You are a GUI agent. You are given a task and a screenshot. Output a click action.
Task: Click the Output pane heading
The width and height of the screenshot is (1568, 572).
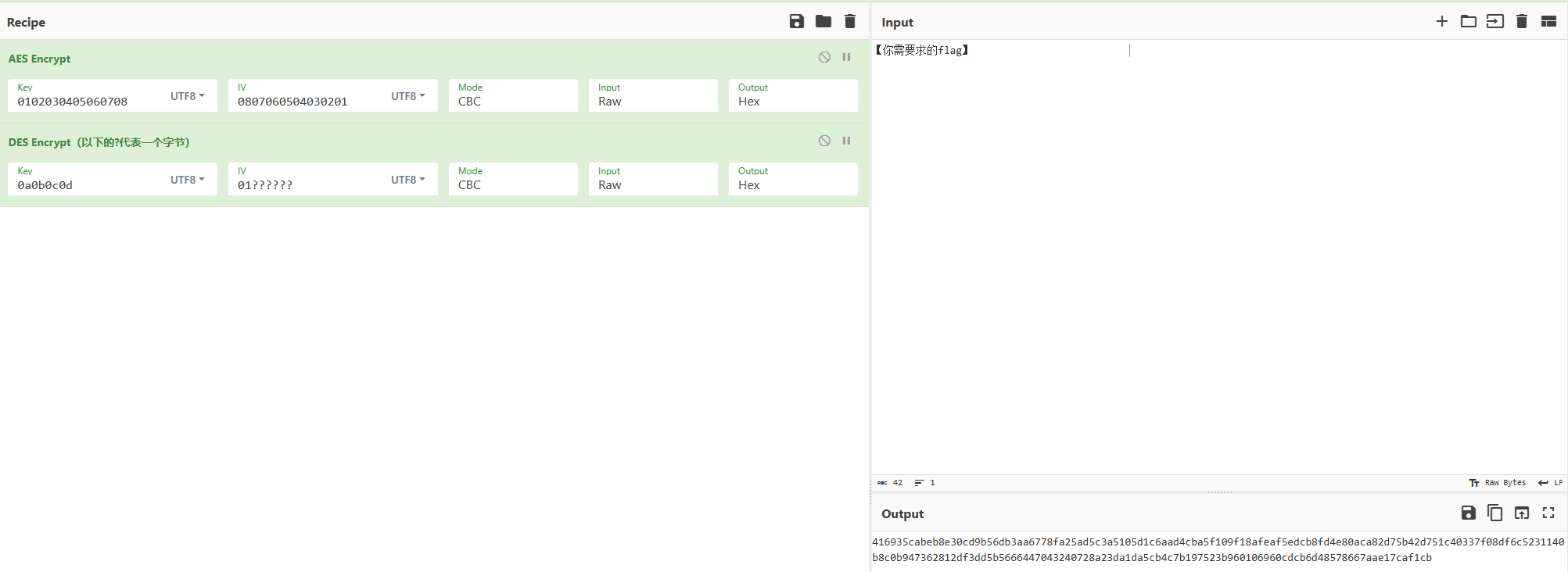[902, 513]
